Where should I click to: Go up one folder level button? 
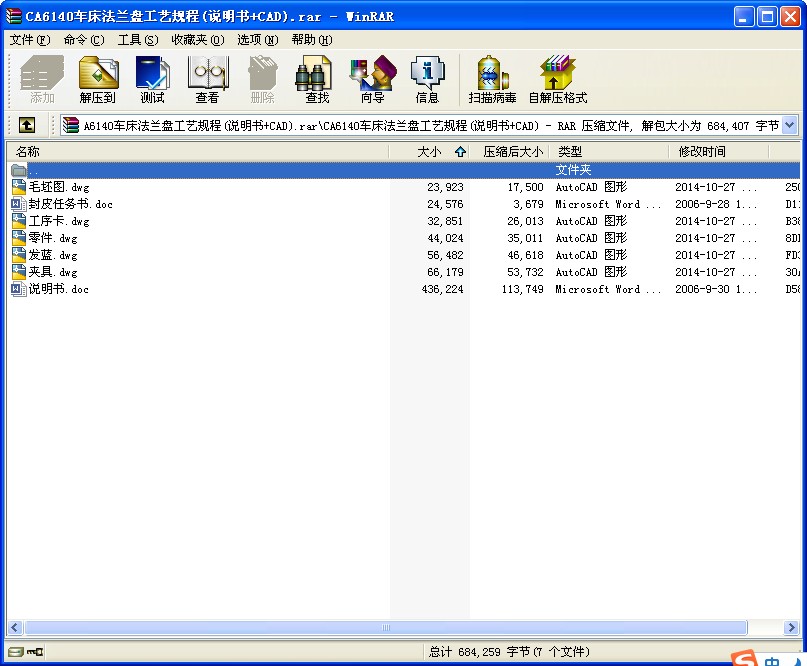(27, 125)
